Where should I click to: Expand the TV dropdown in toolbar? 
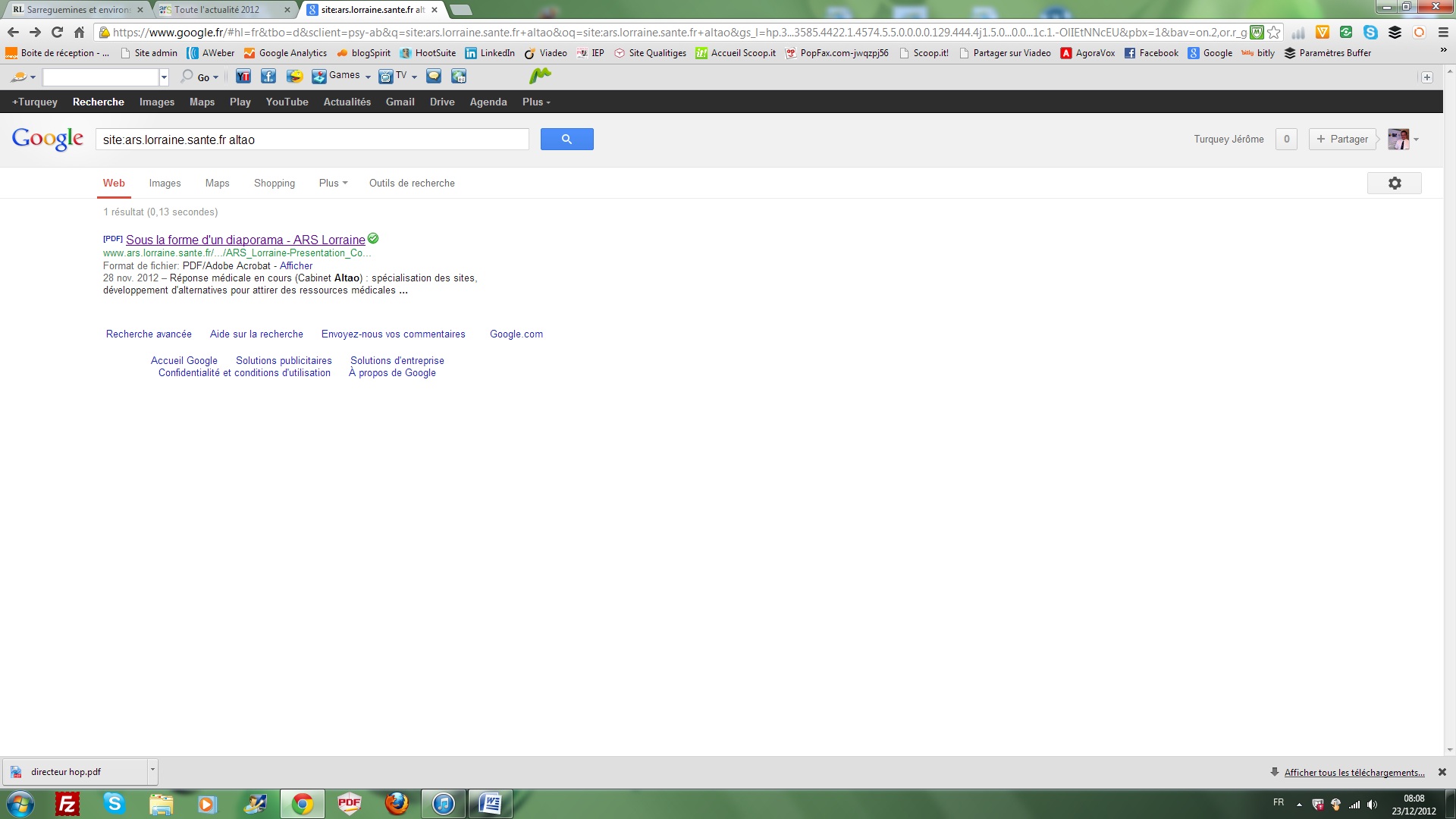click(x=414, y=77)
